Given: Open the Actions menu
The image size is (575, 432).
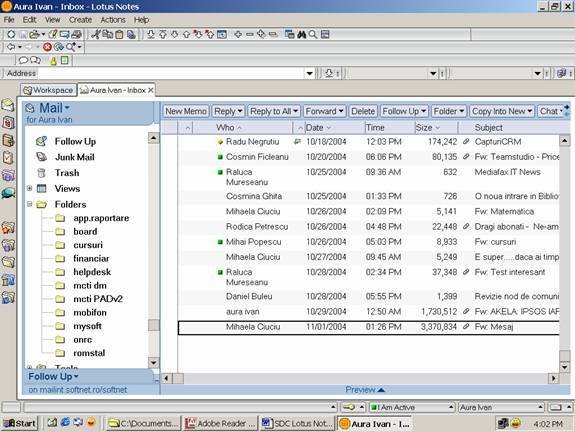Looking at the screenshot, I should 113,20.
